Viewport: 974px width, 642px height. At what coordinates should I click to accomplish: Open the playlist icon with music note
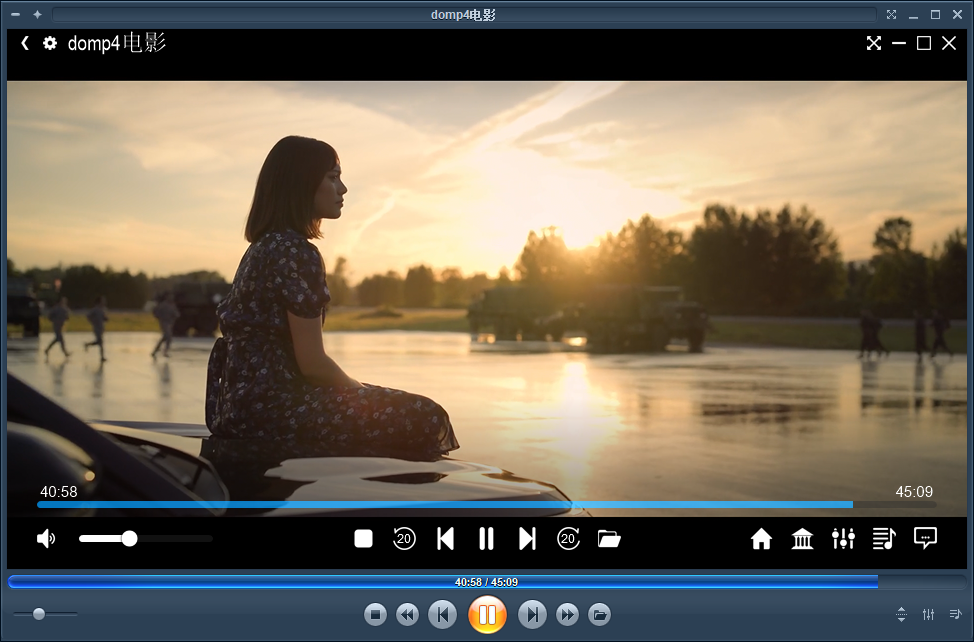pos(884,539)
